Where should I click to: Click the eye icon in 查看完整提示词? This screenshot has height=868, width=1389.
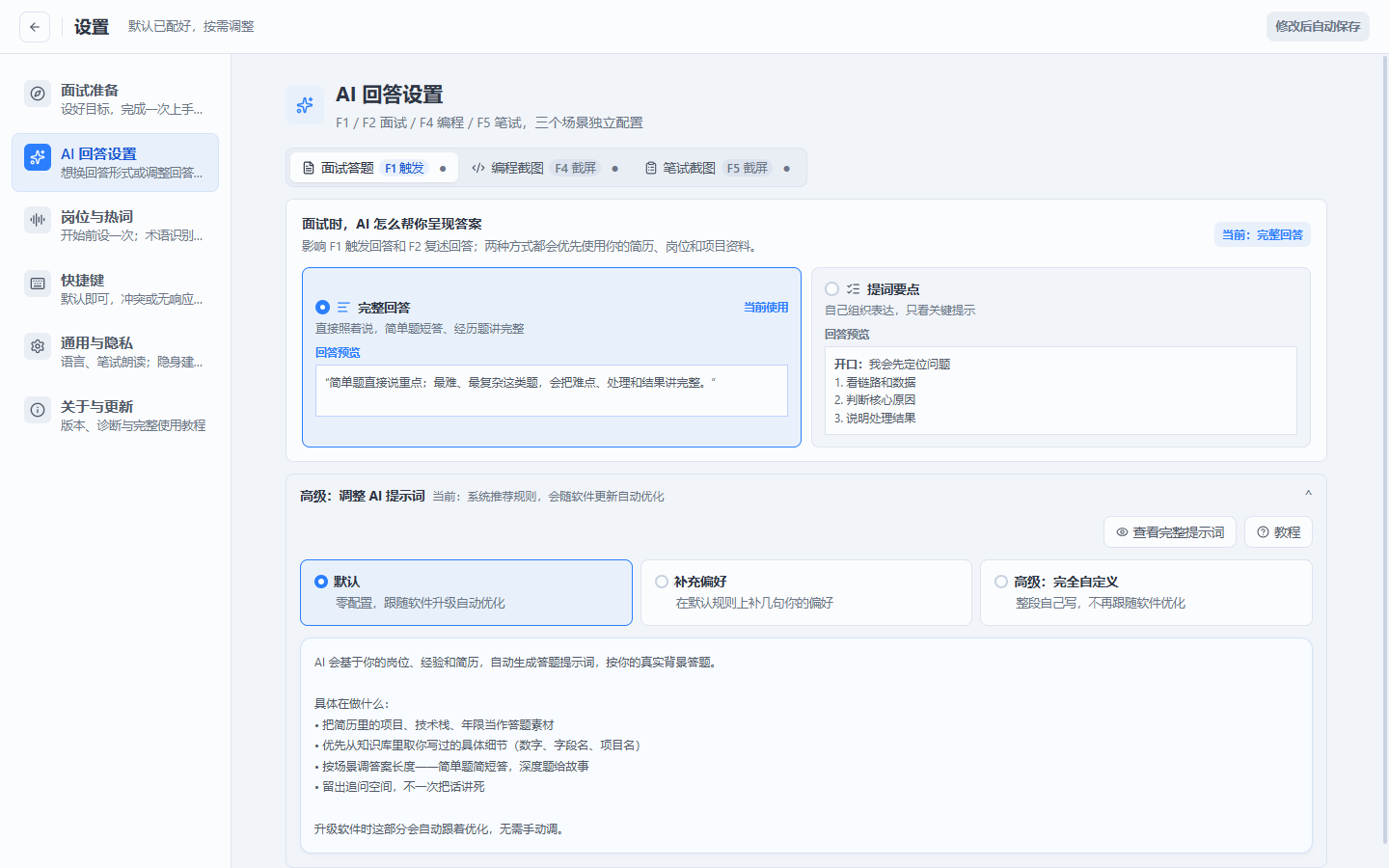tap(1122, 532)
